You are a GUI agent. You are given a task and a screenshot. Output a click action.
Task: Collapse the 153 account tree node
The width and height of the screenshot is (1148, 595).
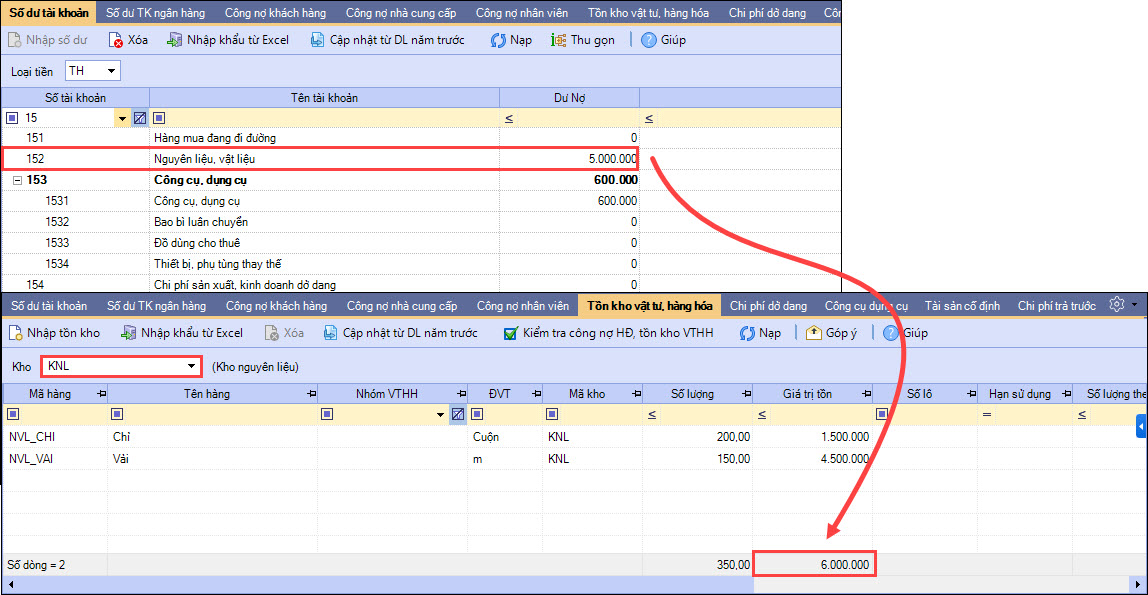coord(17,180)
